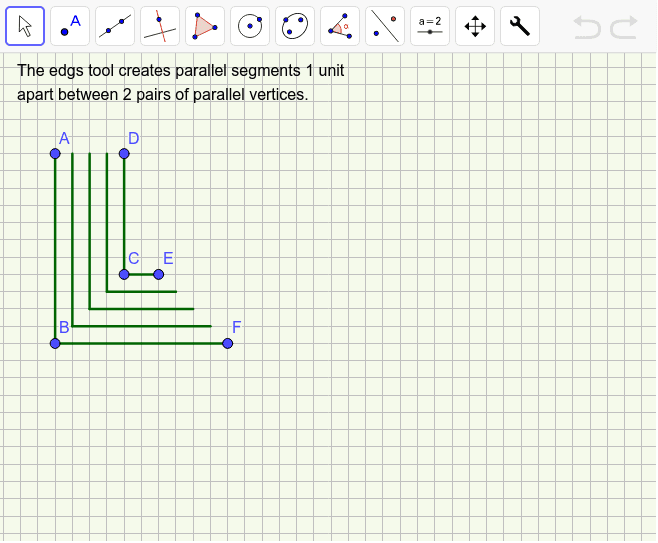This screenshot has height=543, width=658.
Task: Pick the Angle measurement tool
Action: [x=340, y=26]
